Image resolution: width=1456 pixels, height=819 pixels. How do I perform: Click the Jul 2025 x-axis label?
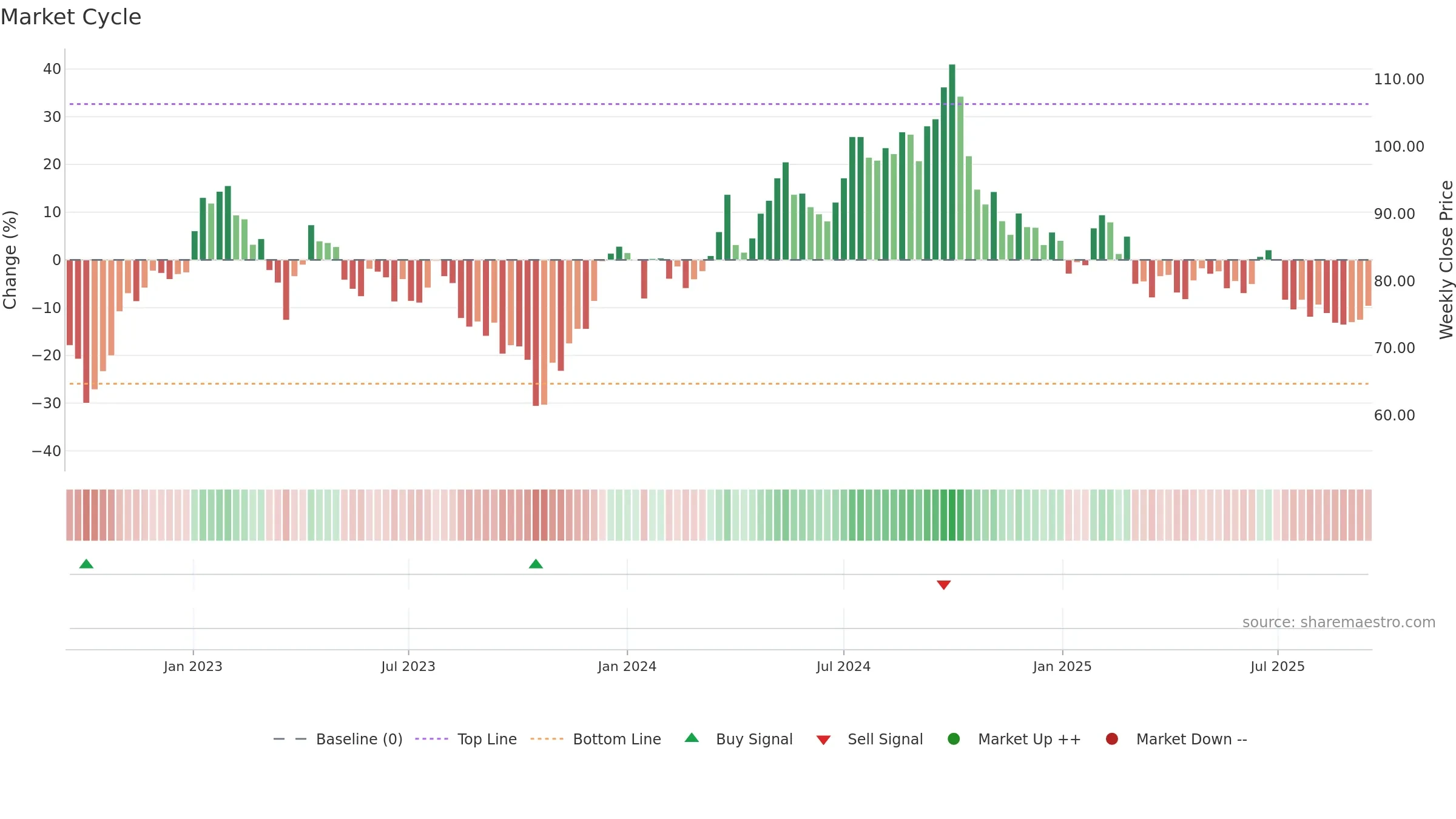[1278, 666]
